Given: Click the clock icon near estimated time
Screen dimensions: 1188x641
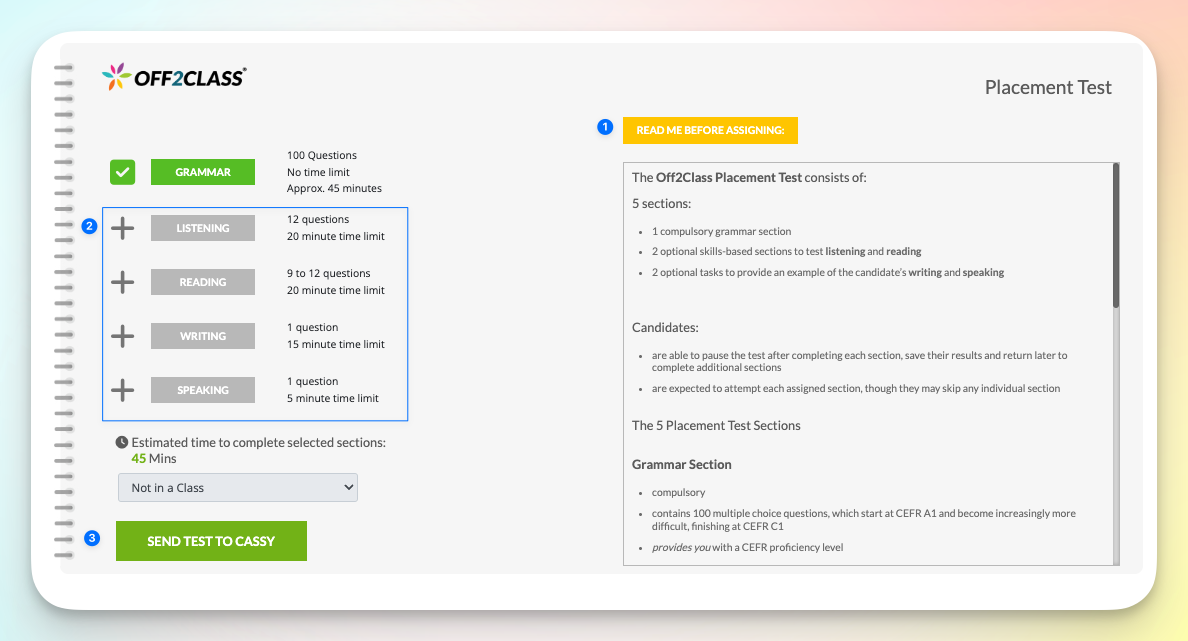Looking at the screenshot, I should pos(122,442).
